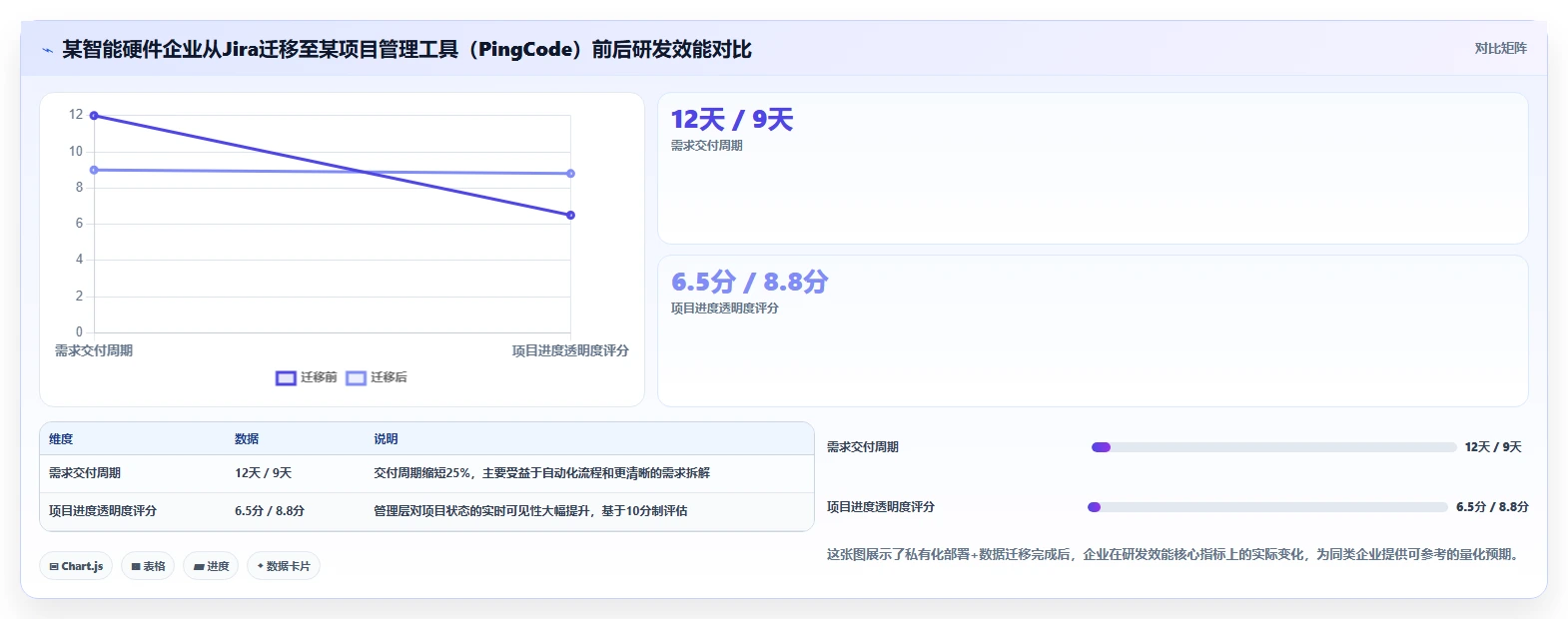This screenshot has height=619, width=1568.
Task: Click the 迁移后 data point at 9
Action: (94, 170)
